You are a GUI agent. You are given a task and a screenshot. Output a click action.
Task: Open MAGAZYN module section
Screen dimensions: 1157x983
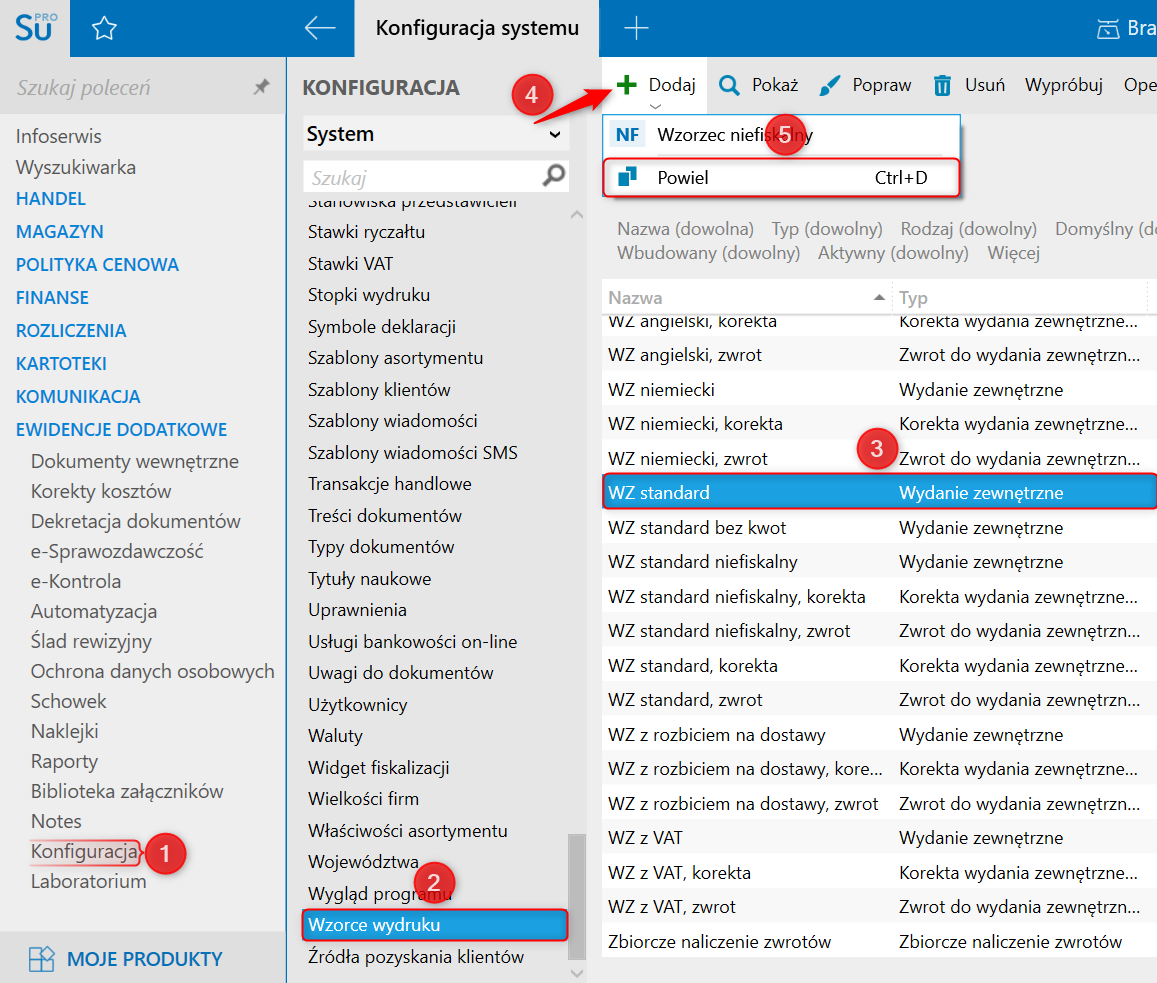(x=60, y=232)
